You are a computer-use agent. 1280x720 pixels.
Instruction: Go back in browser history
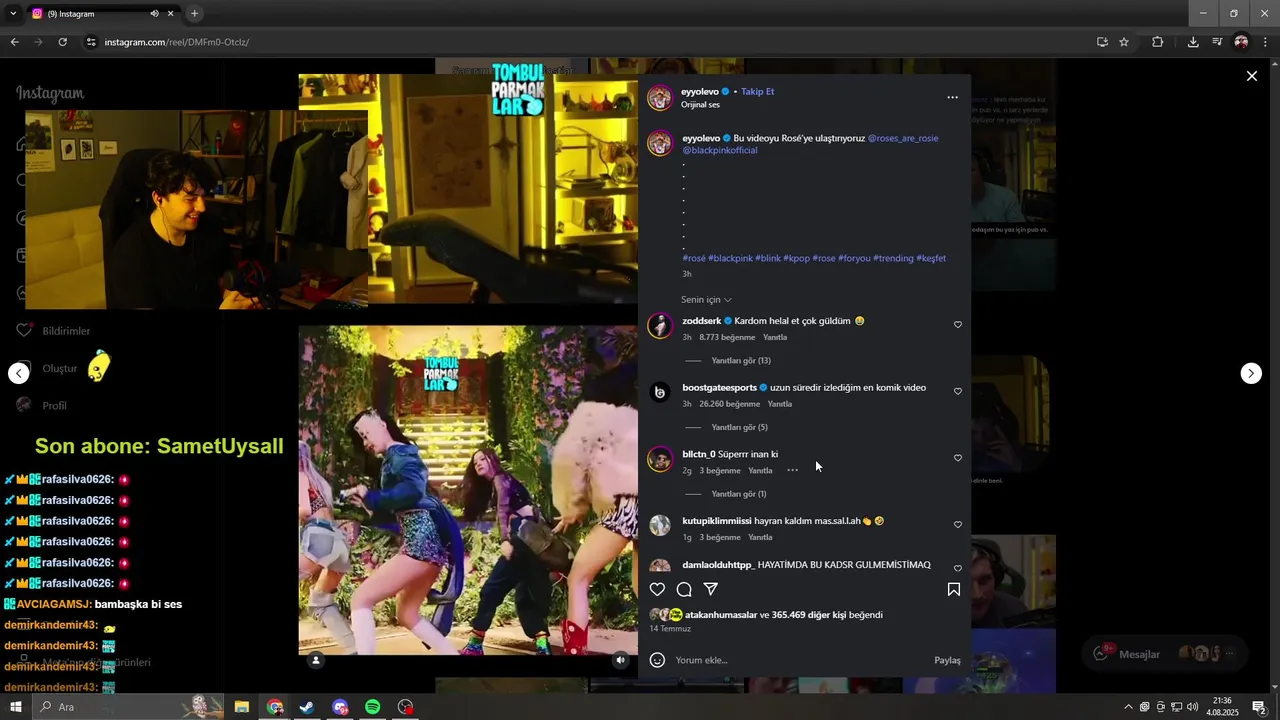click(x=14, y=42)
